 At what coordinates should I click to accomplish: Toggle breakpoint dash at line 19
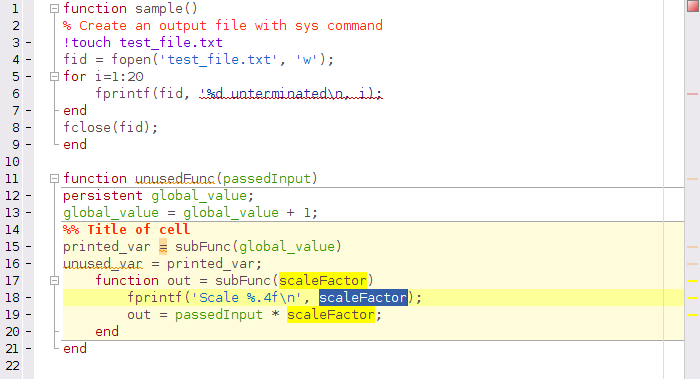(x=29, y=315)
